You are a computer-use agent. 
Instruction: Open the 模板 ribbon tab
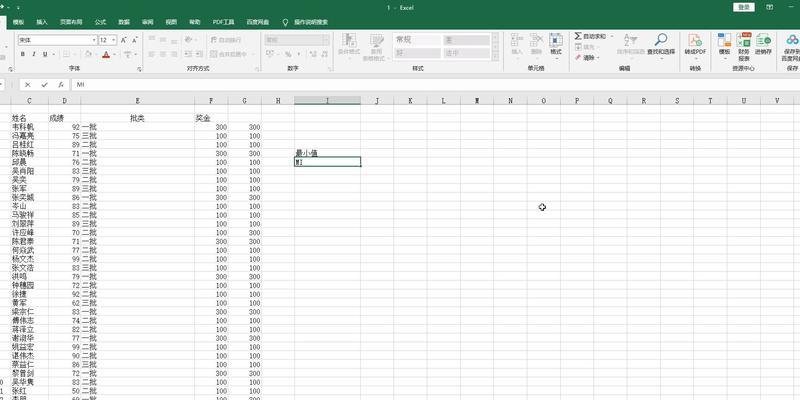coord(18,22)
